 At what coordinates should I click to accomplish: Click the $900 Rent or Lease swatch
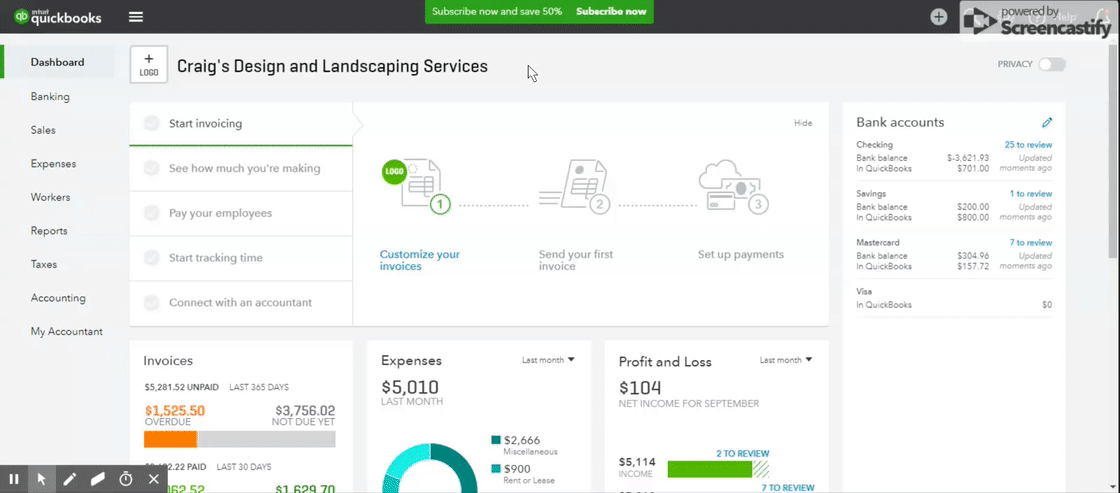click(496, 469)
